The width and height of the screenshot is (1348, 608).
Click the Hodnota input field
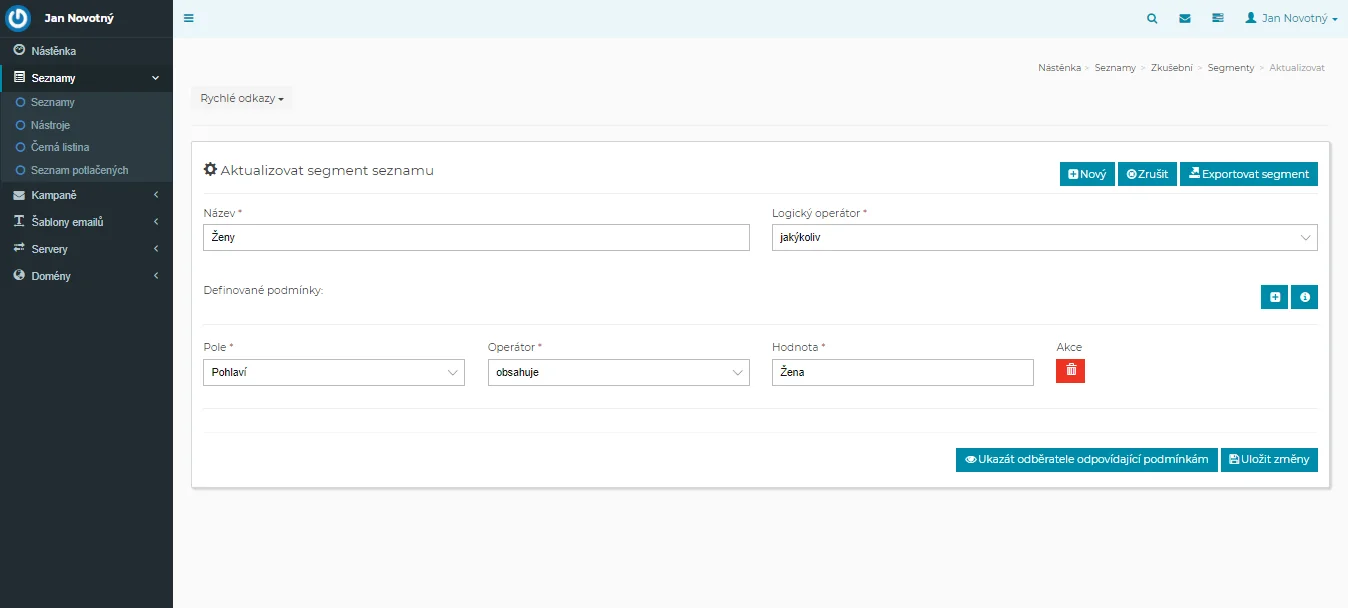click(x=902, y=373)
